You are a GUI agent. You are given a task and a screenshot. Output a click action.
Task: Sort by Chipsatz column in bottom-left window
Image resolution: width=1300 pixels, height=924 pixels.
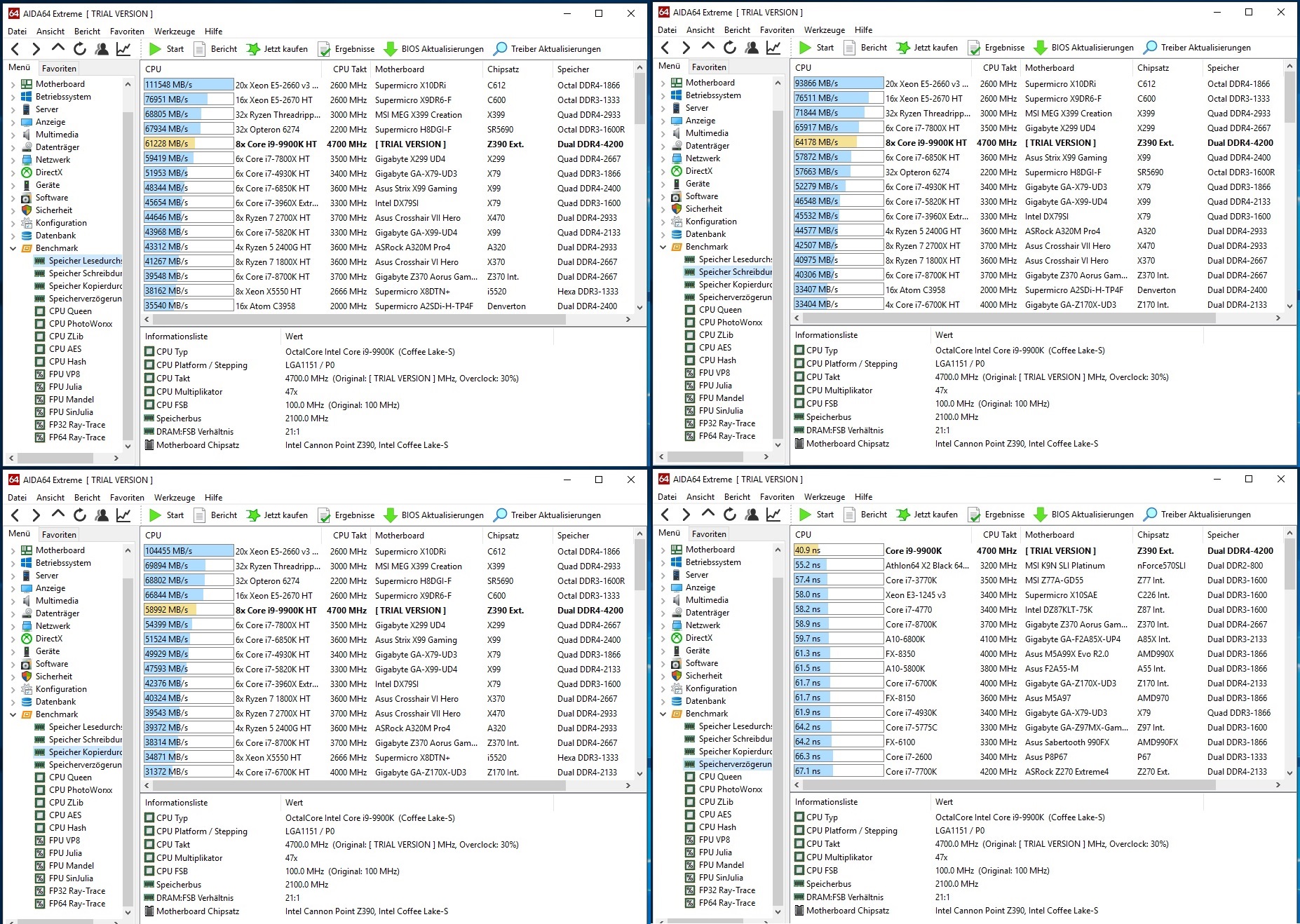pos(516,536)
